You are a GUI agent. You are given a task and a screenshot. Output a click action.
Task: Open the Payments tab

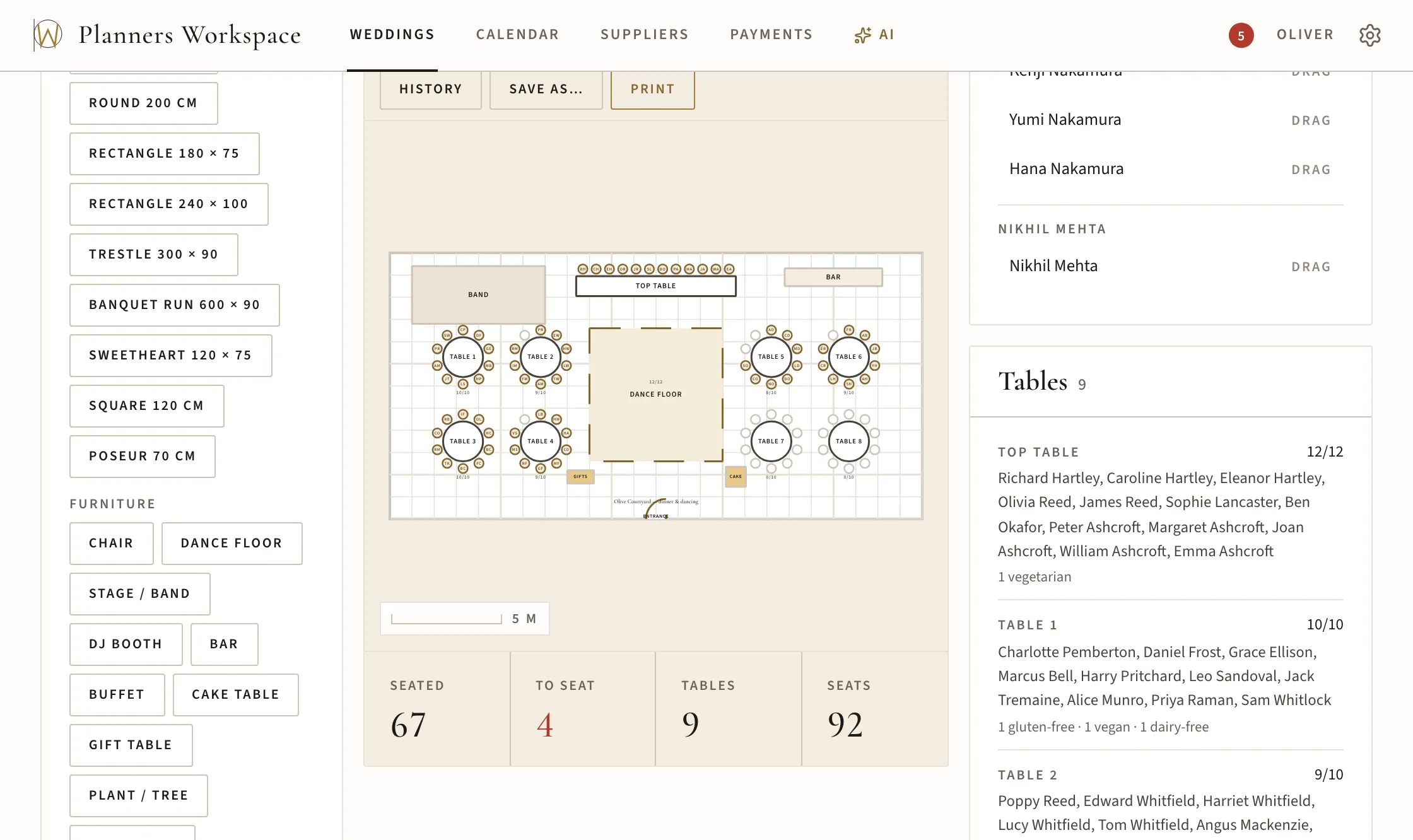pos(771,35)
